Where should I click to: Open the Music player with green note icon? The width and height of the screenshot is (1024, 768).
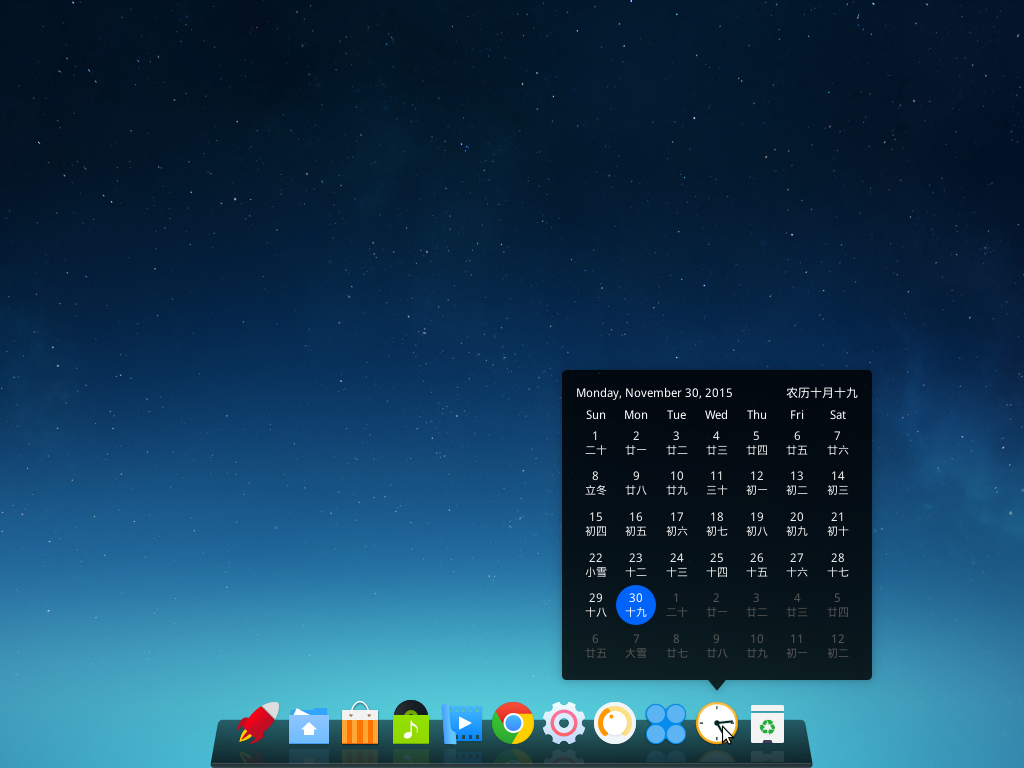pos(411,722)
